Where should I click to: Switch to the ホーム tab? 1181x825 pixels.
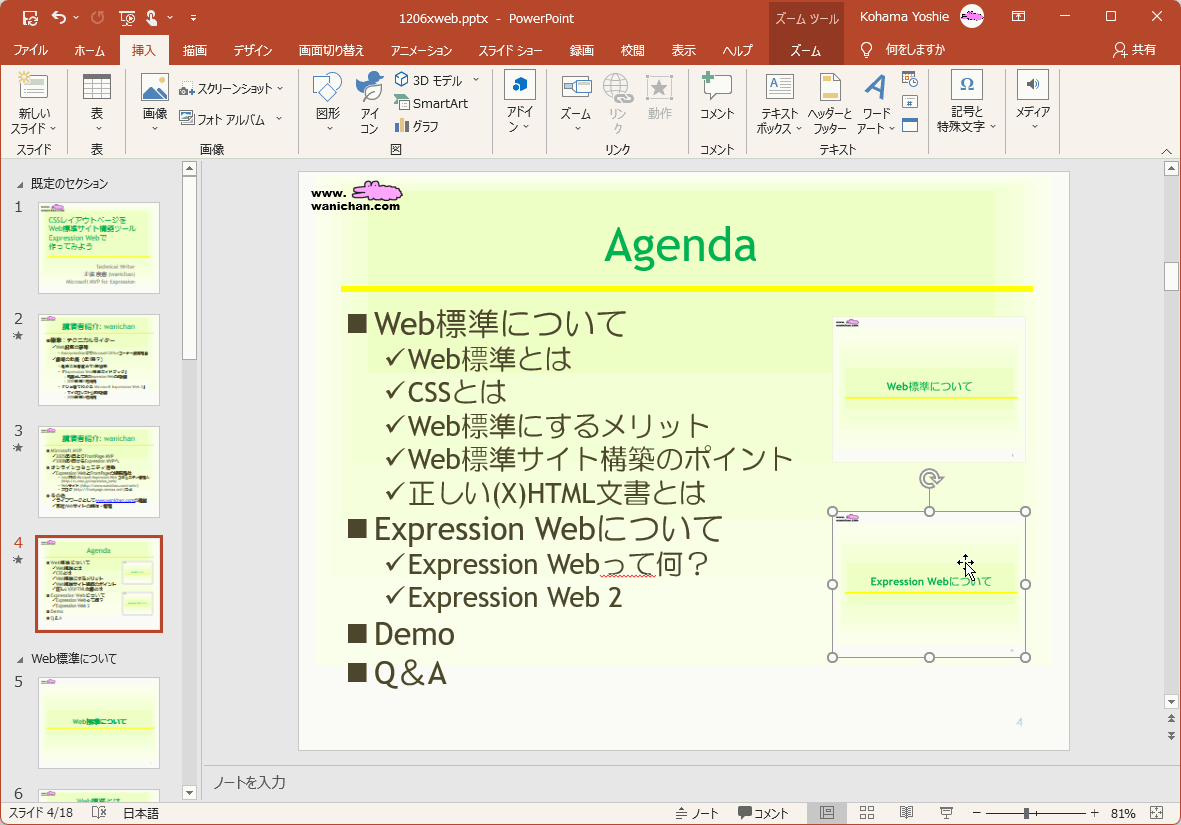90,50
